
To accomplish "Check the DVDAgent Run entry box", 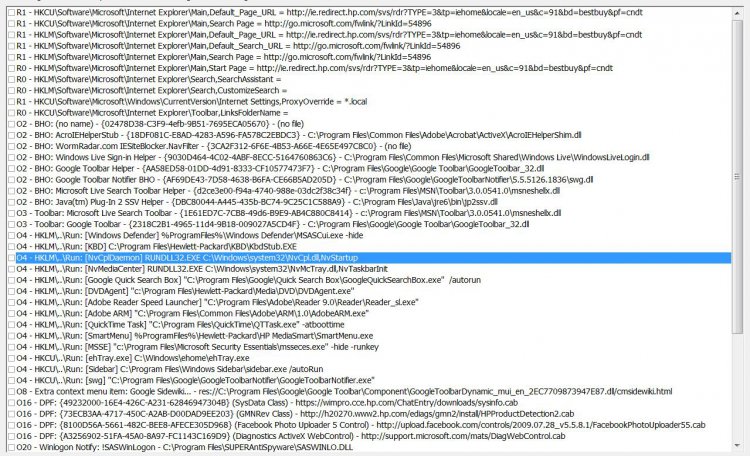I will point(11,291).
